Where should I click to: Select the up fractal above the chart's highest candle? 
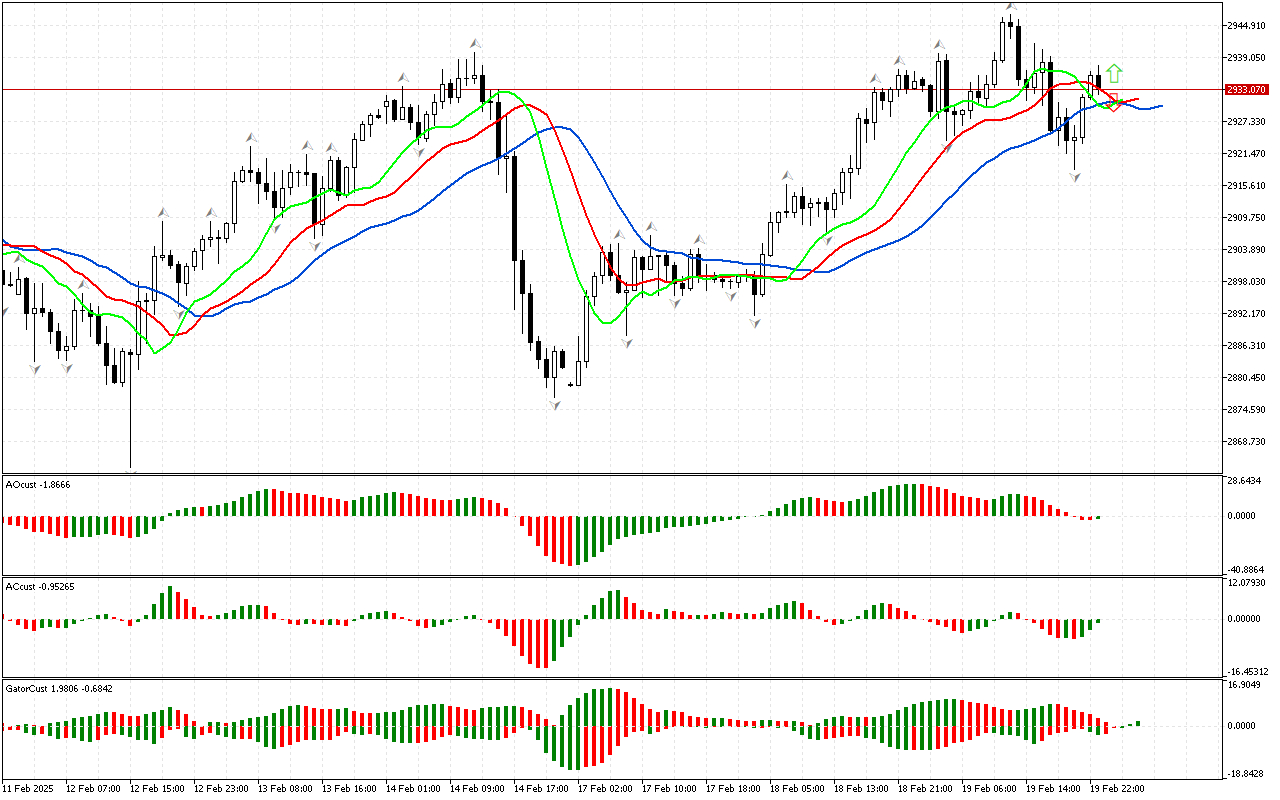(x=1012, y=6)
